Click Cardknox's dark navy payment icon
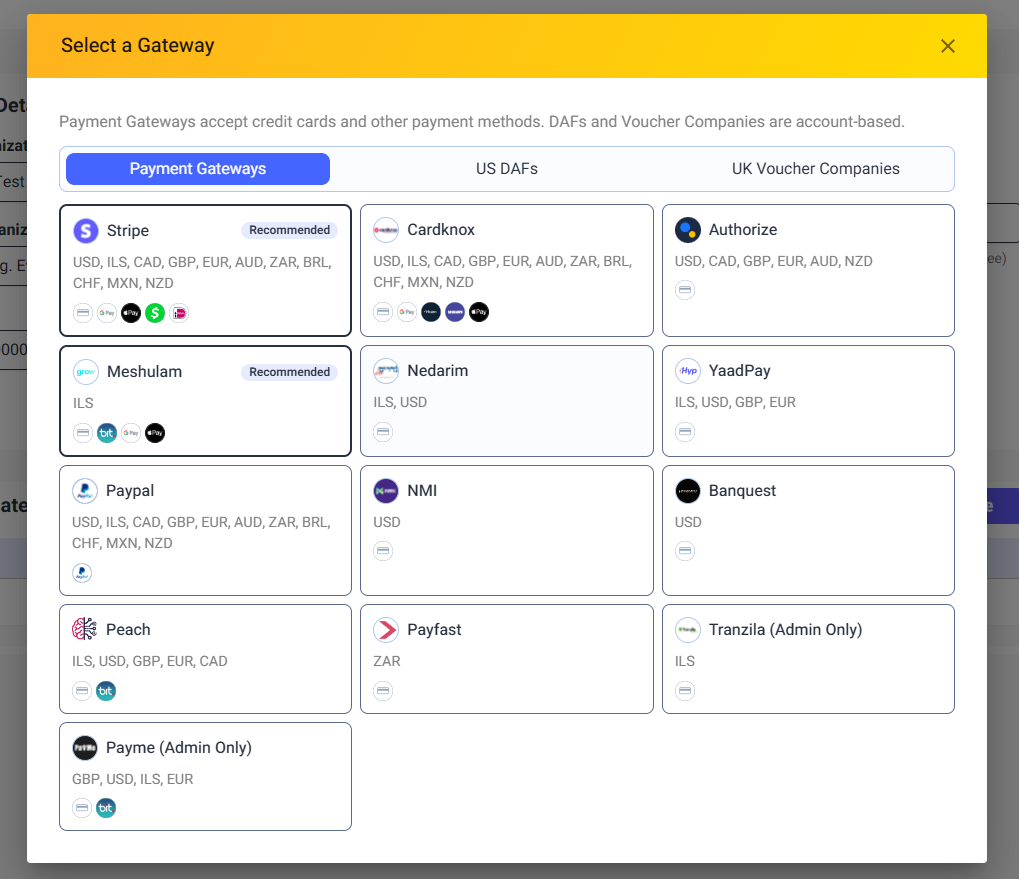Screen dimensions: 1019x879 pyautogui.click(x=431, y=312)
